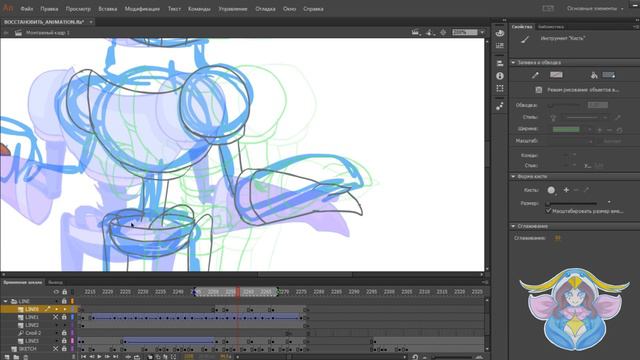
Task: Open the Управление menu
Action: point(233,9)
